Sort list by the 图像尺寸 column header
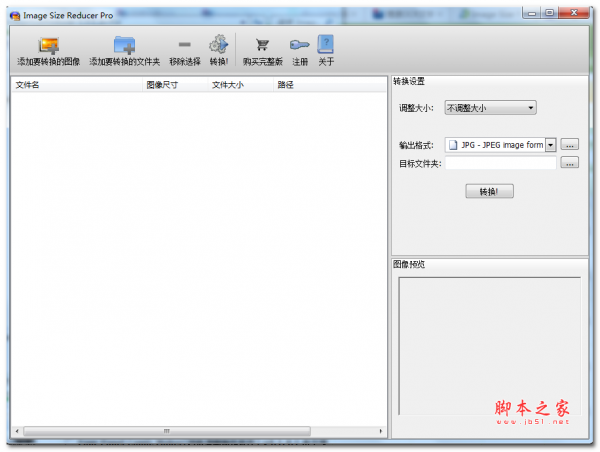 (175, 85)
